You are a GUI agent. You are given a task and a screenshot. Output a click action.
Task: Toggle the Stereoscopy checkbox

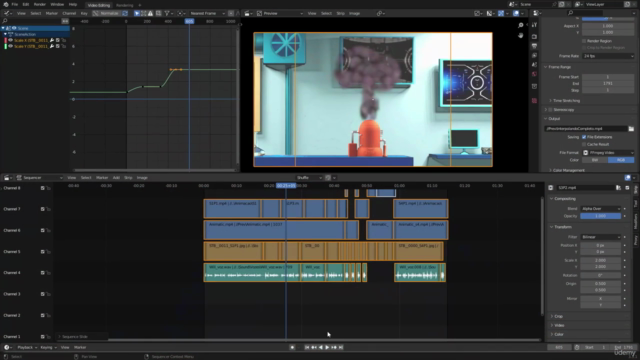pyautogui.click(x=550, y=109)
